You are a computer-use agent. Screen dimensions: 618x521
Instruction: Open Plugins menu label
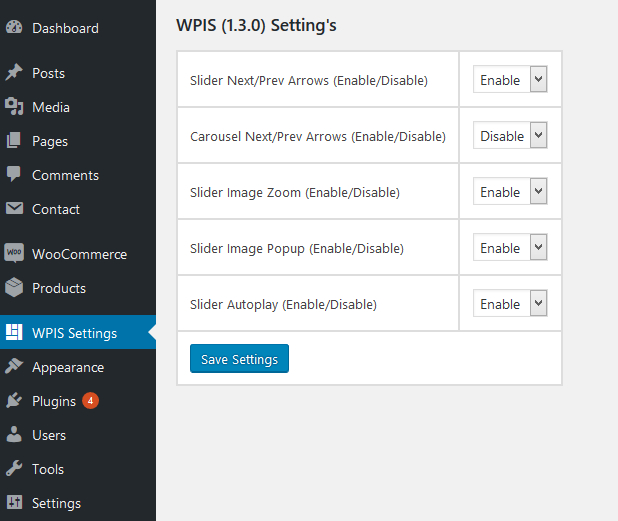pyautogui.click(x=54, y=402)
